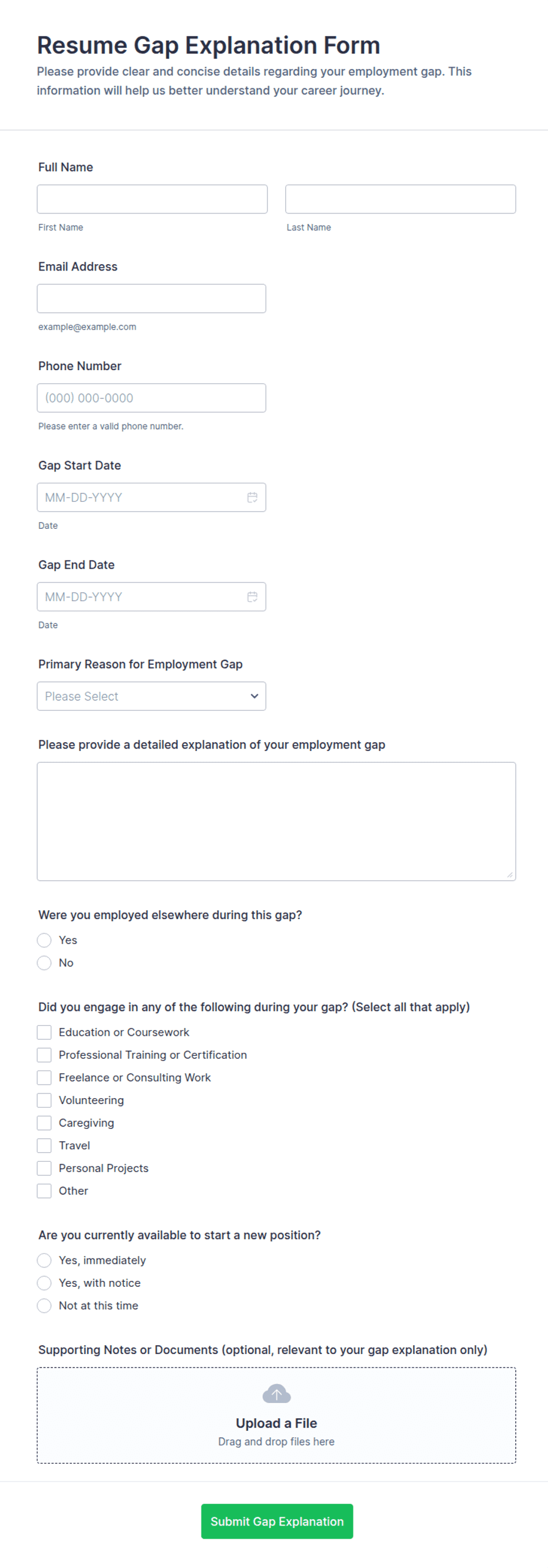548x1568 pixels.
Task: Select No for employed elsewhere
Action: pos(44,963)
